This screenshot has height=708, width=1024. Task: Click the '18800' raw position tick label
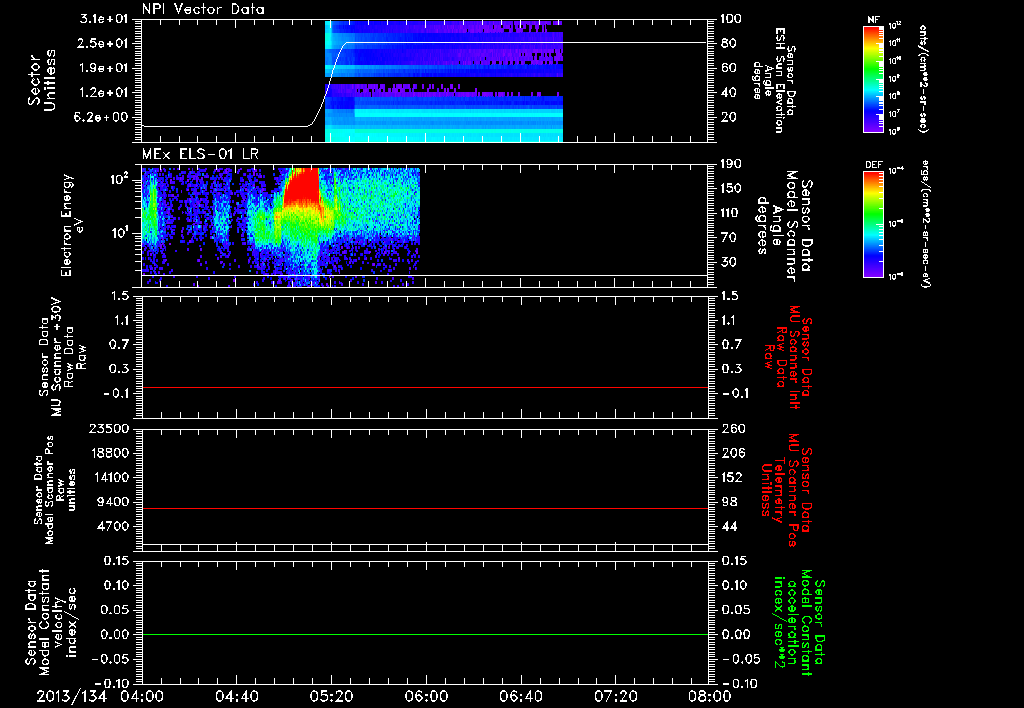pyautogui.click(x=110, y=453)
